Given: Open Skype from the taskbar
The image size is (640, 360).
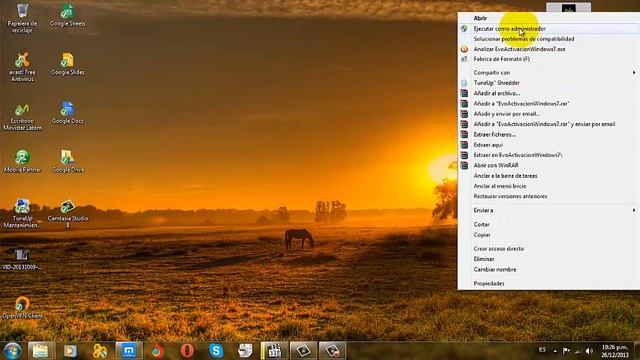Looking at the screenshot, I should (x=216, y=351).
